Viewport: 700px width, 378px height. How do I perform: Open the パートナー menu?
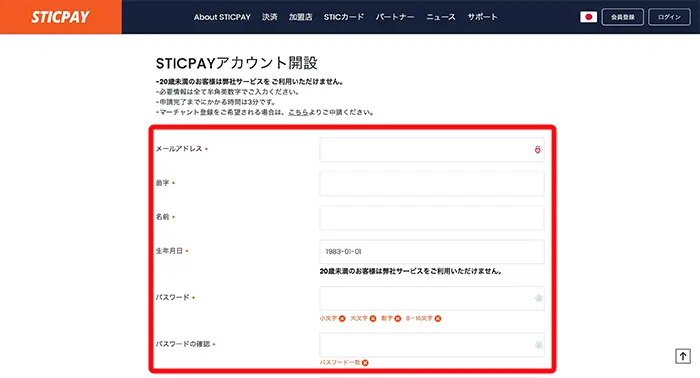[x=395, y=17]
